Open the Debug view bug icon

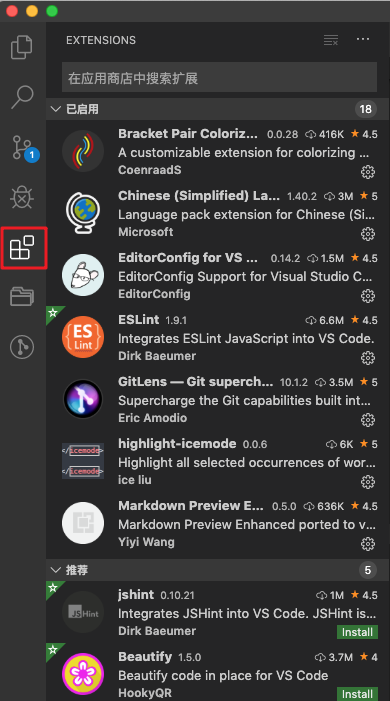pos(22,198)
